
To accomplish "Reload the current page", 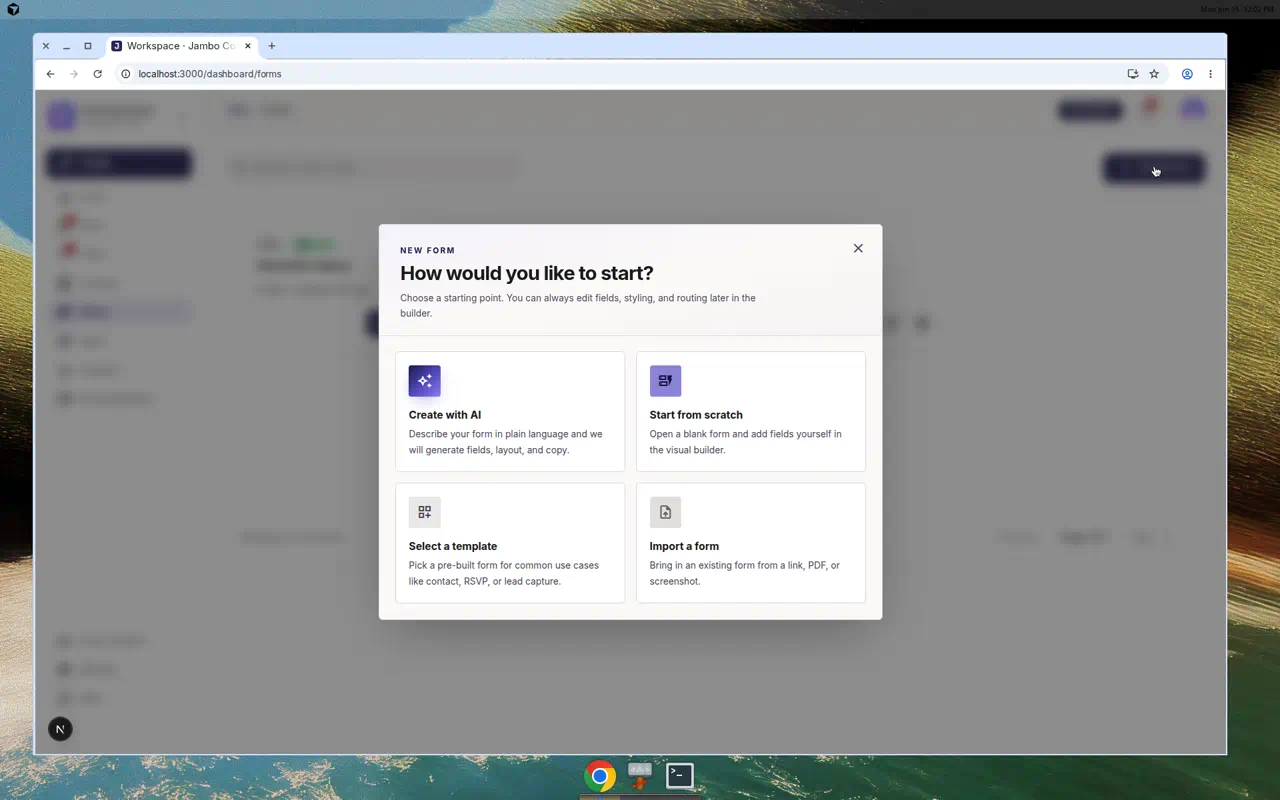I will (x=97, y=74).
